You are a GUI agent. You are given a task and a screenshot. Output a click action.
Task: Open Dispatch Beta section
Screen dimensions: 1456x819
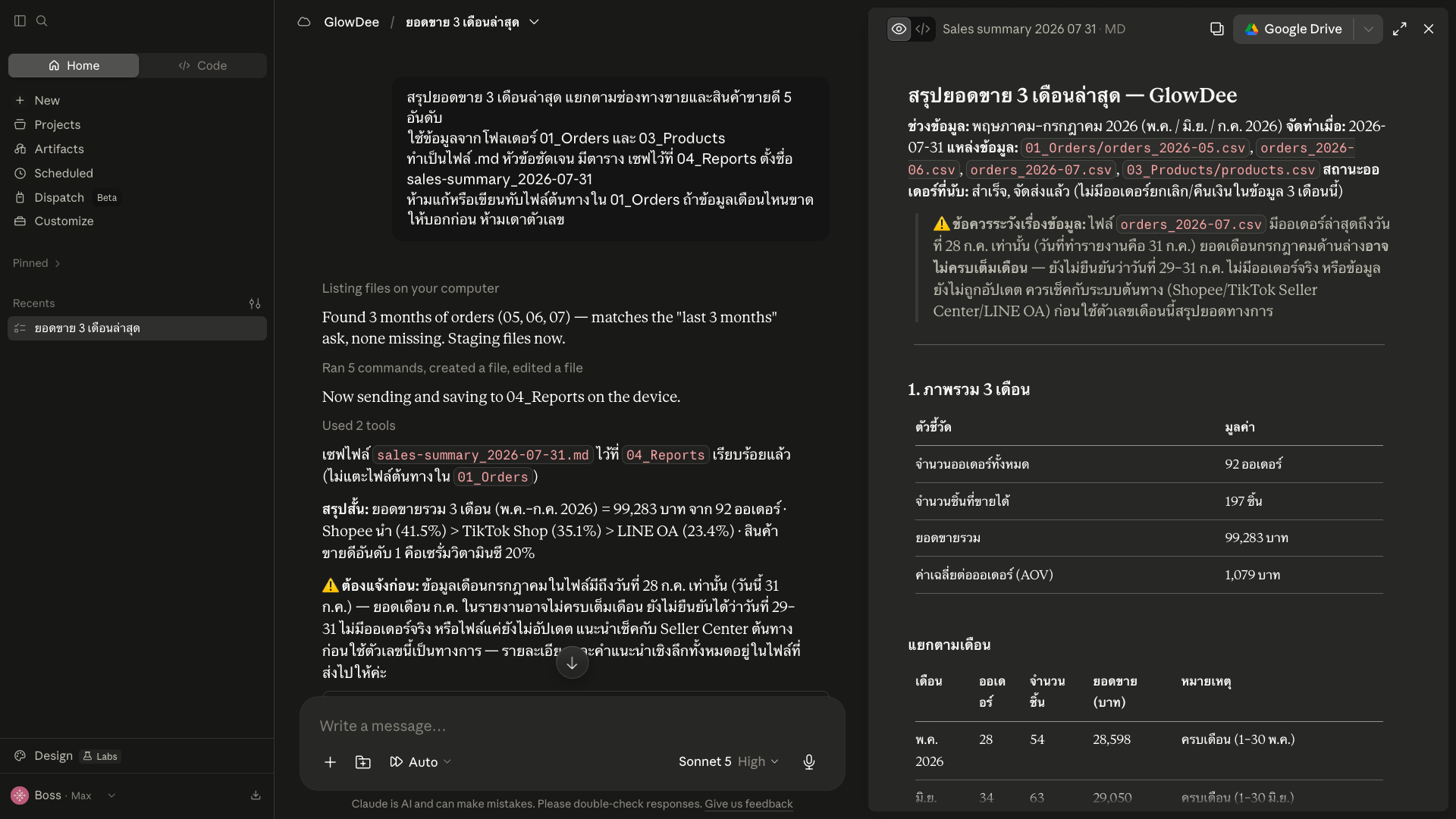coord(59,197)
